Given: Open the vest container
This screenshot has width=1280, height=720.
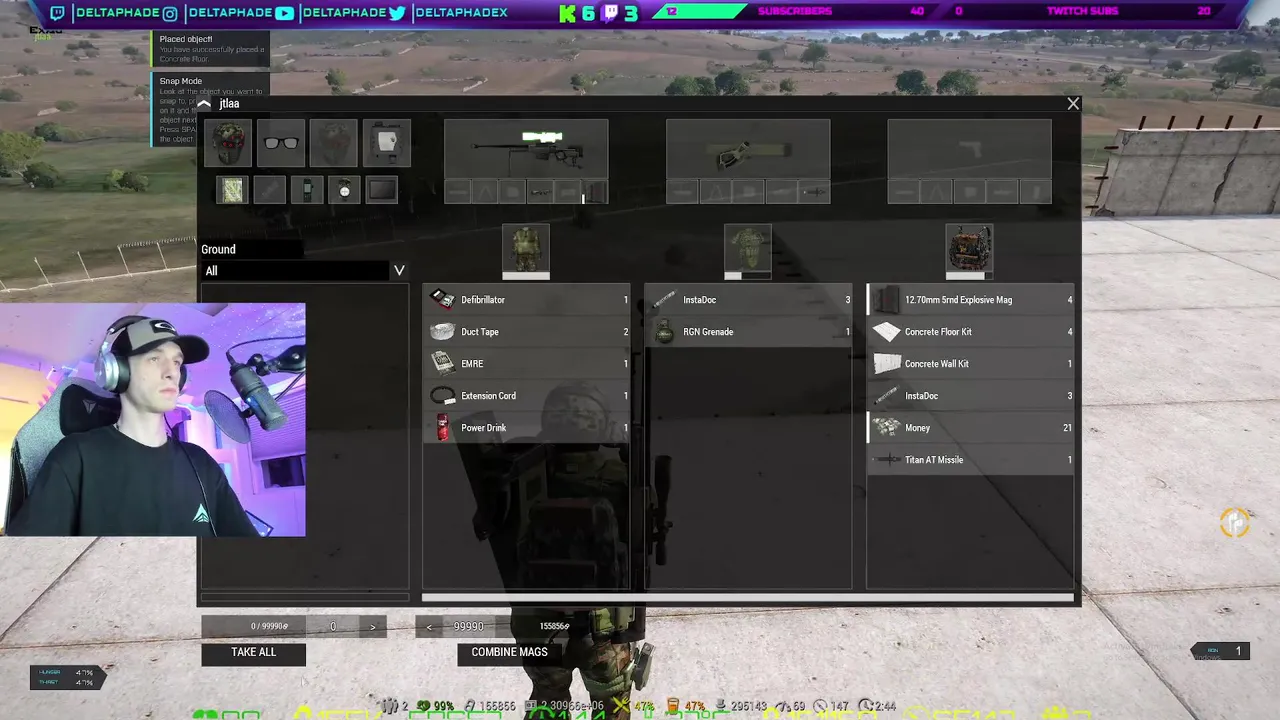Looking at the screenshot, I should pos(748,248).
